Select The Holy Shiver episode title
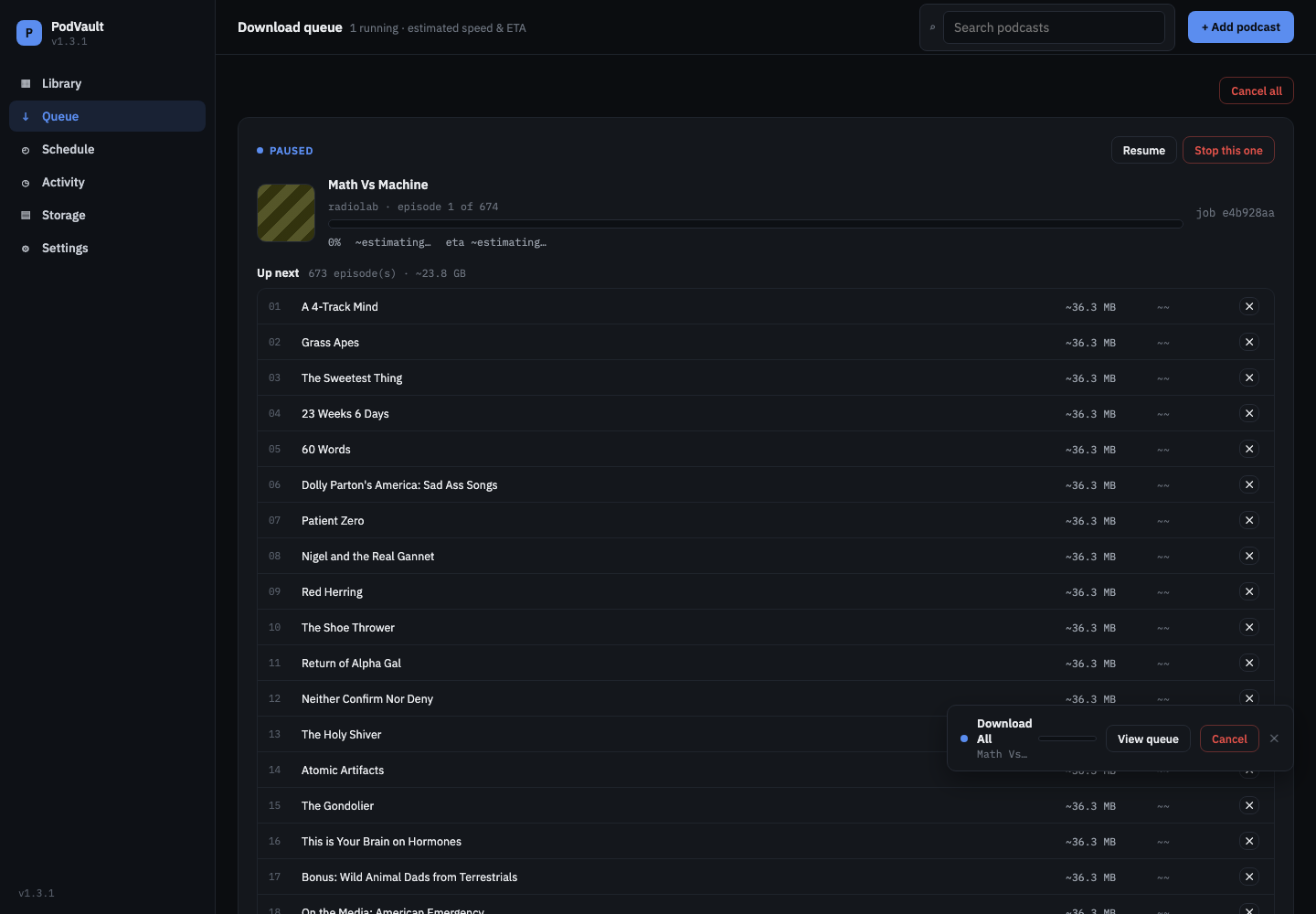 click(x=341, y=735)
